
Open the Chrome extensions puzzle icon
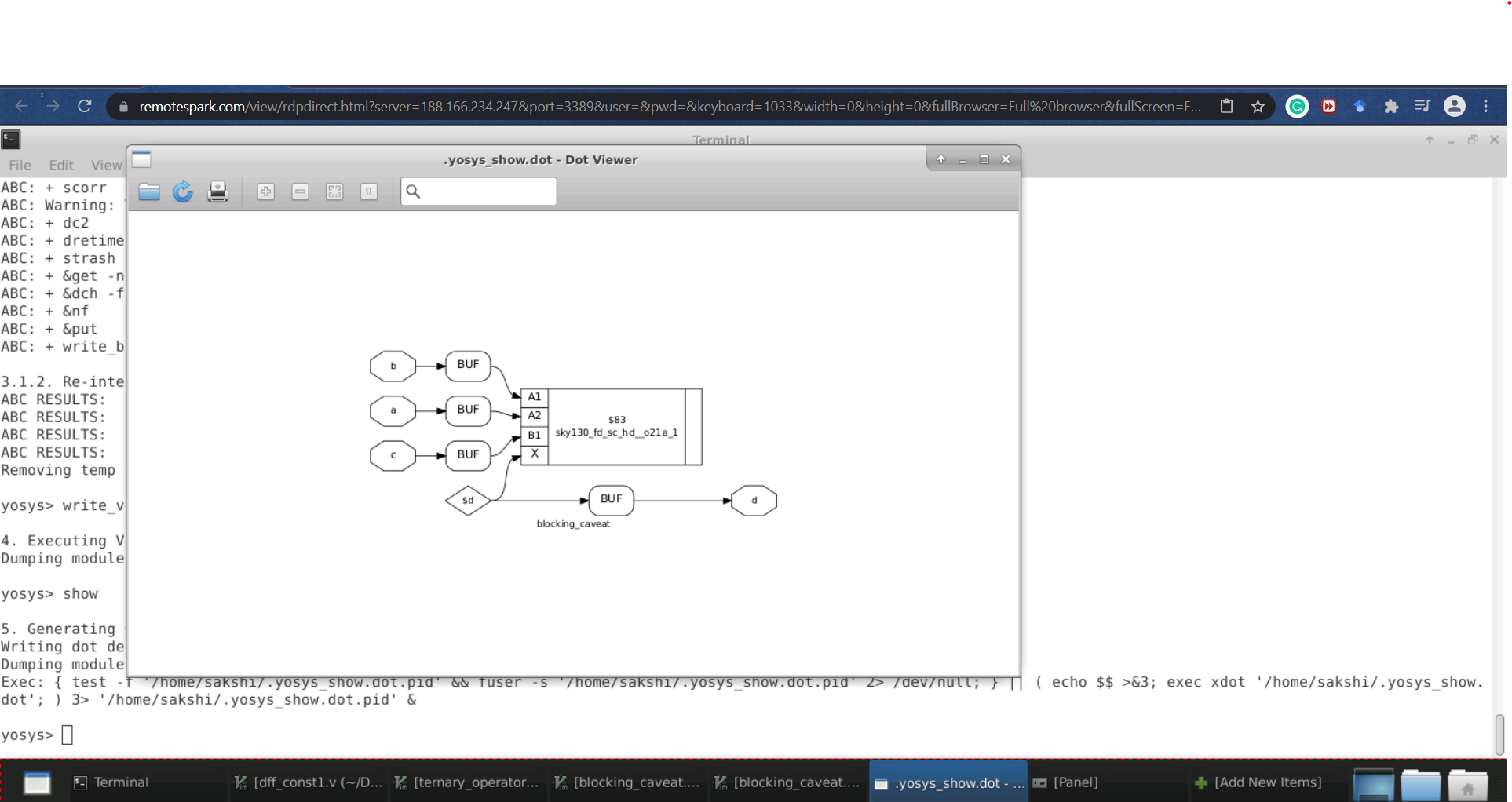[1391, 106]
